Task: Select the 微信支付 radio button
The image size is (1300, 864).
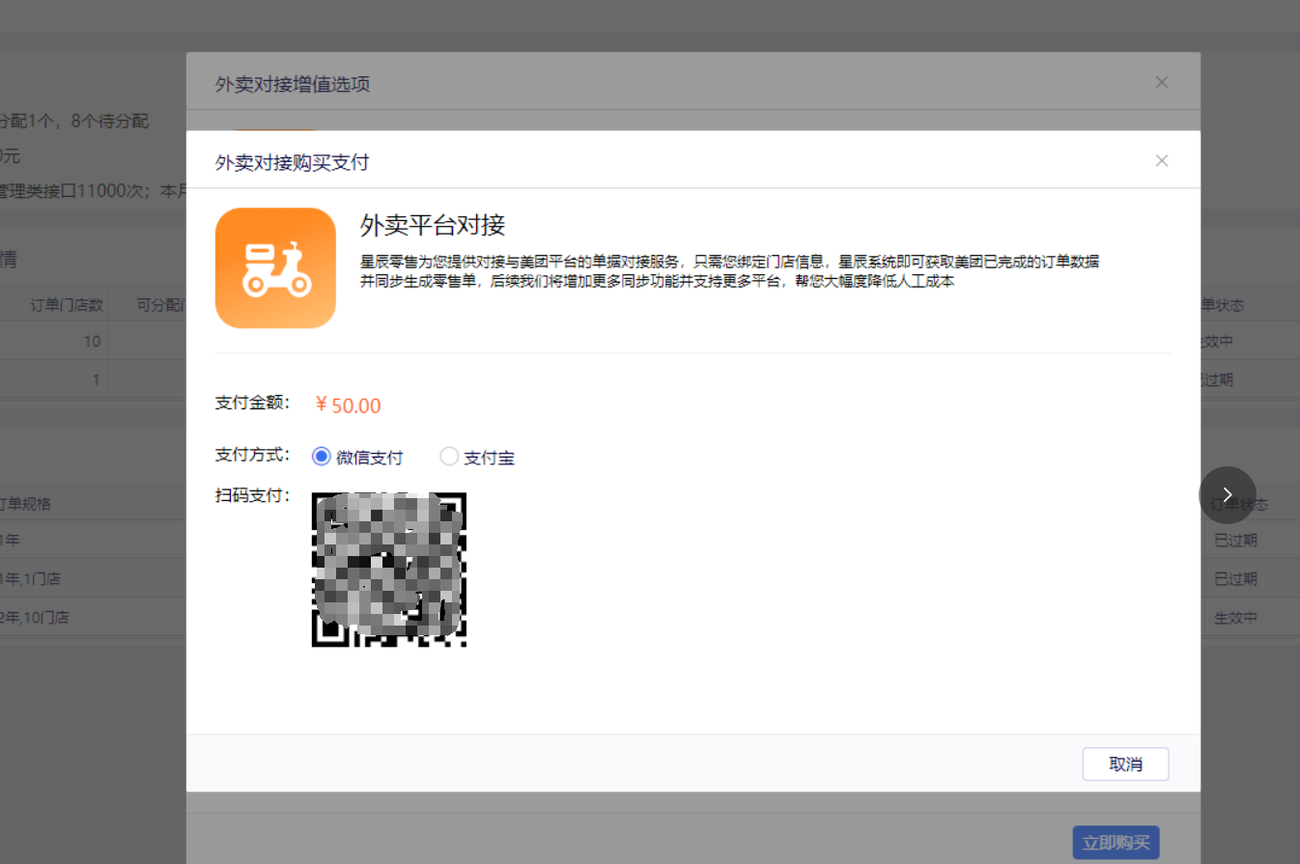Action: coord(321,456)
